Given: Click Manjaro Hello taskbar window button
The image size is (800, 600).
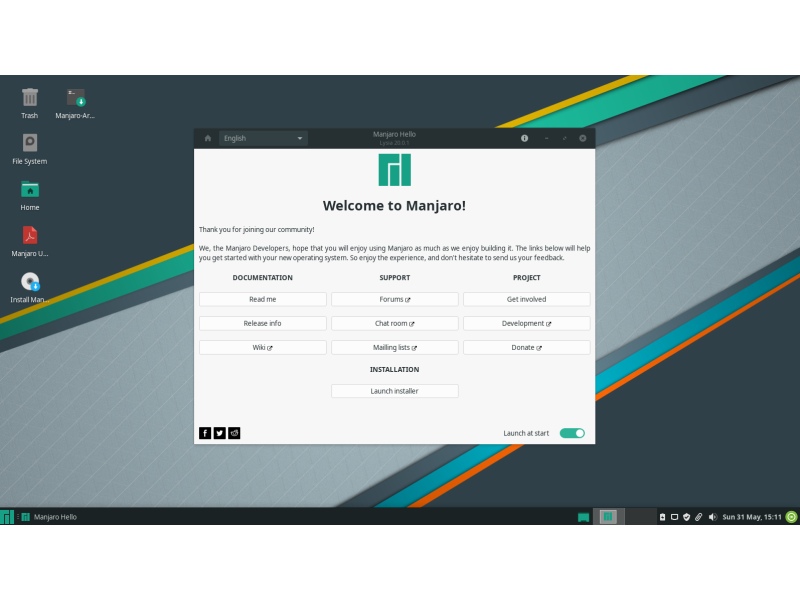Looking at the screenshot, I should point(49,517).
